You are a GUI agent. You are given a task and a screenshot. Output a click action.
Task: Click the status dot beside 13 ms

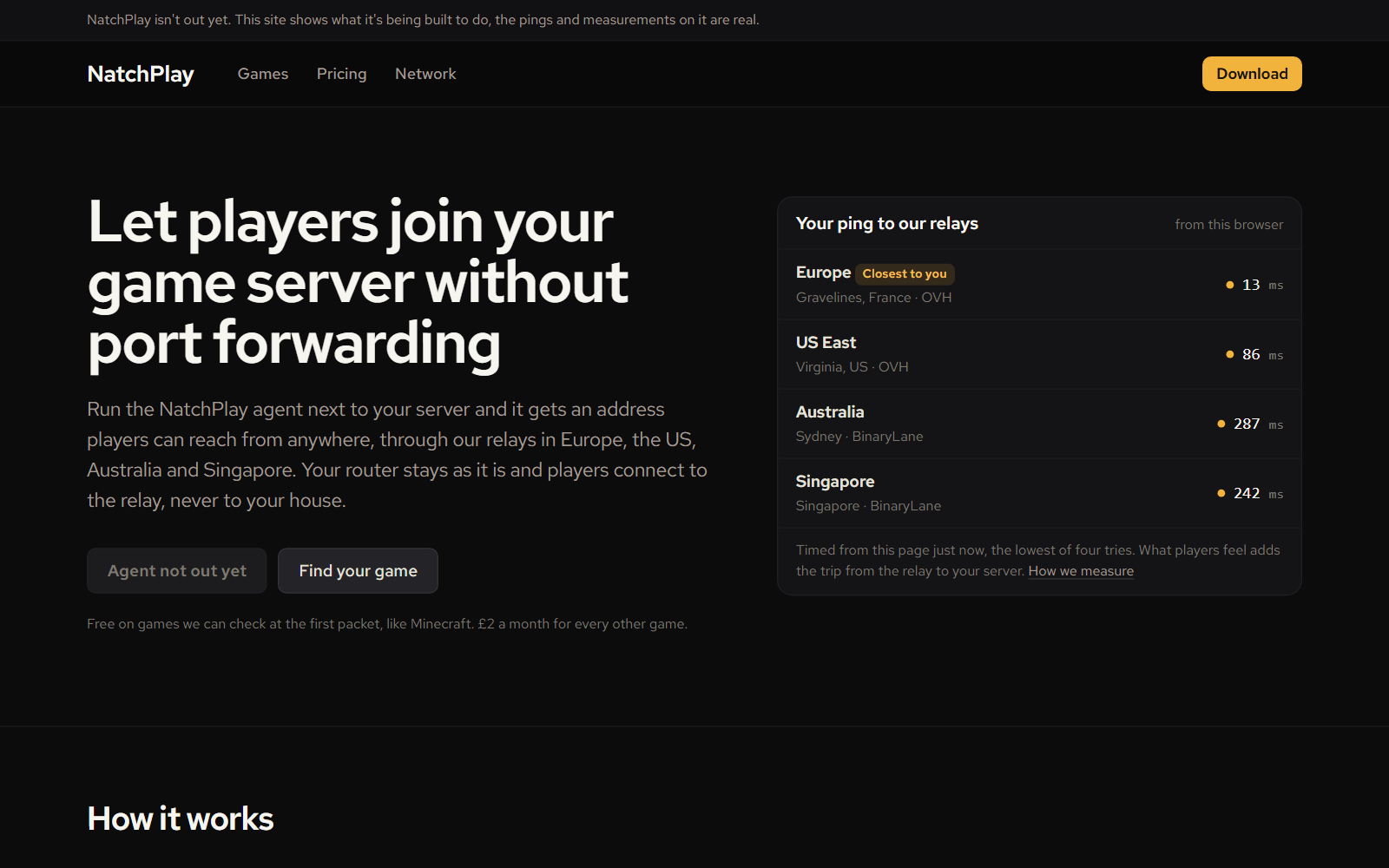click(1229, 285)
